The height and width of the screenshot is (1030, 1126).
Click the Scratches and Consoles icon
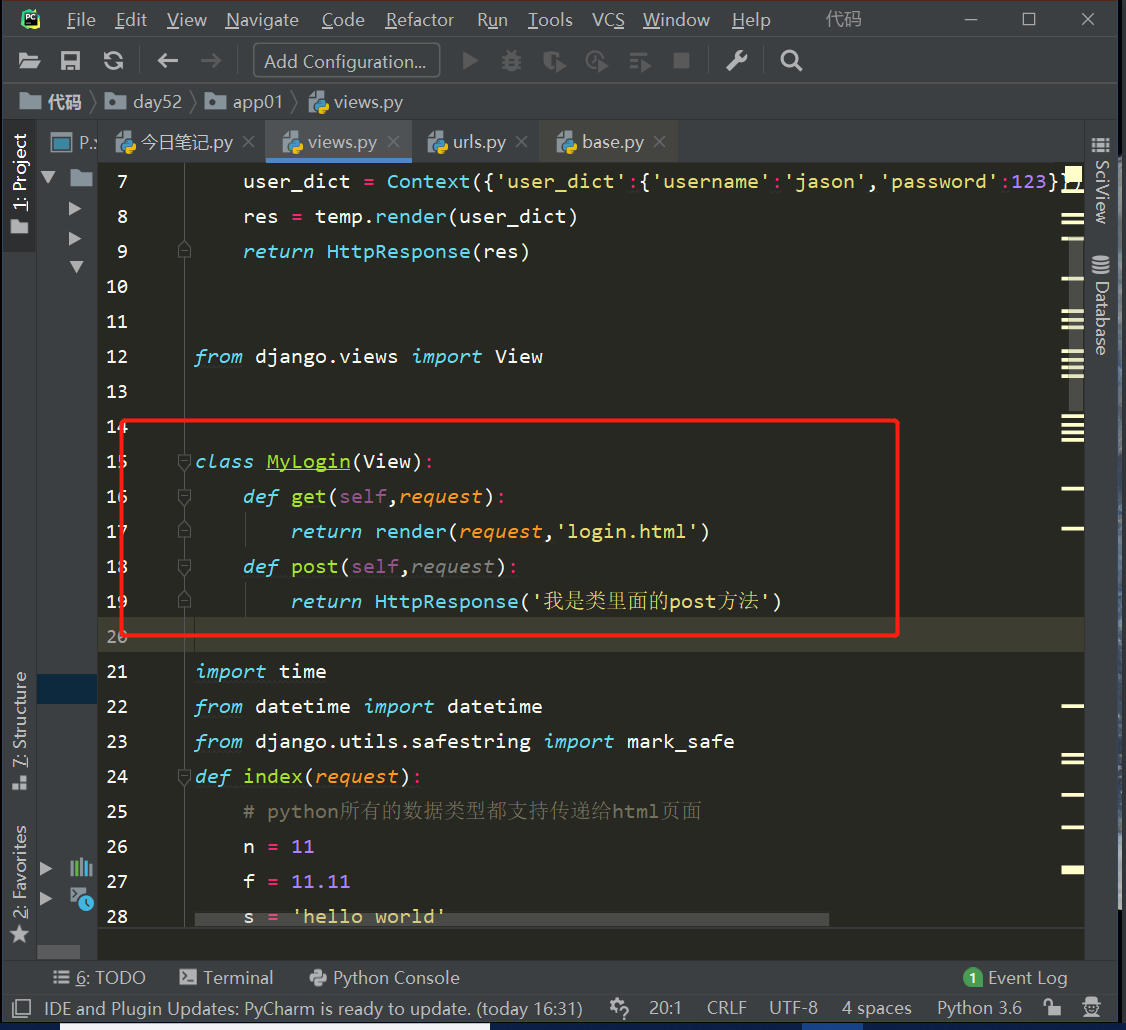81,899
